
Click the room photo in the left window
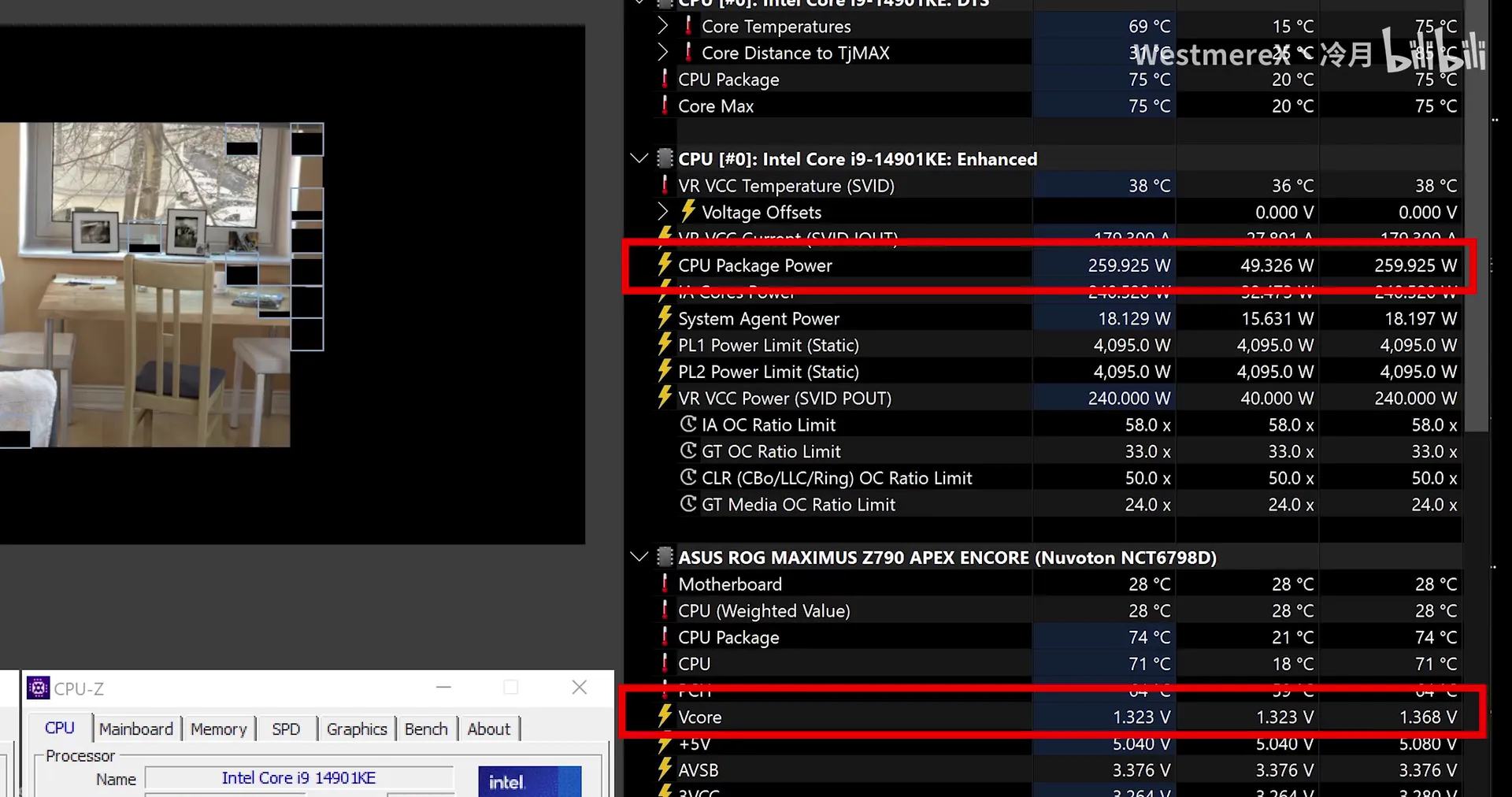pos(145,284)
